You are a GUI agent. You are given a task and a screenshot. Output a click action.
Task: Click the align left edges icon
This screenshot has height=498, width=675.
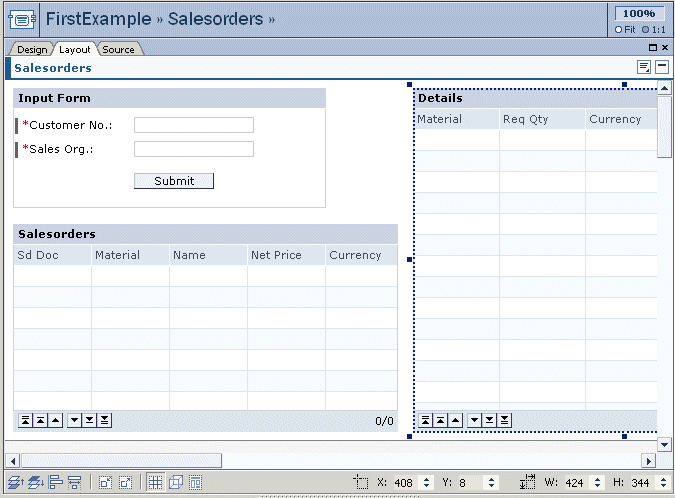coord(56,483)
